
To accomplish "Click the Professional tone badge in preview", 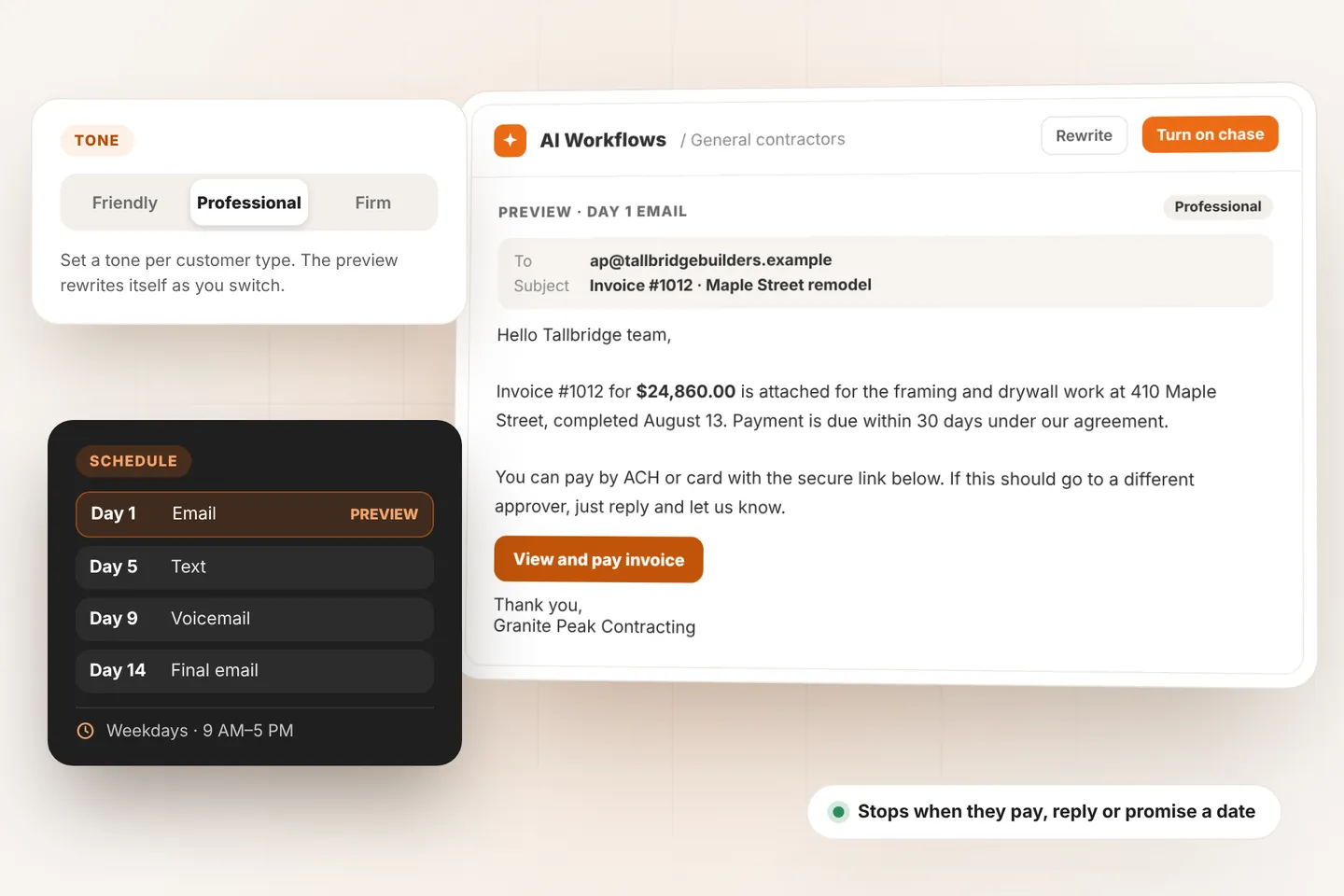I will 1218,207.
